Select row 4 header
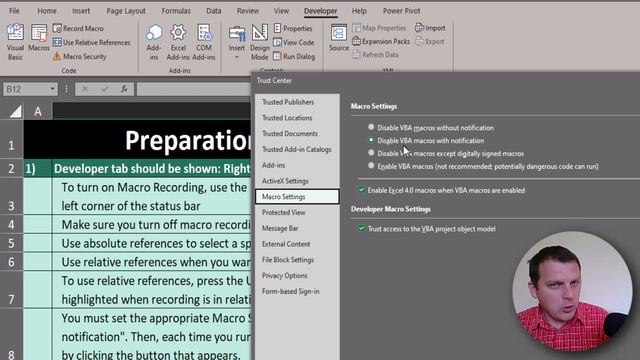This screenshot has width=640, height=360. pyautogui.click(x=11, y=224)
